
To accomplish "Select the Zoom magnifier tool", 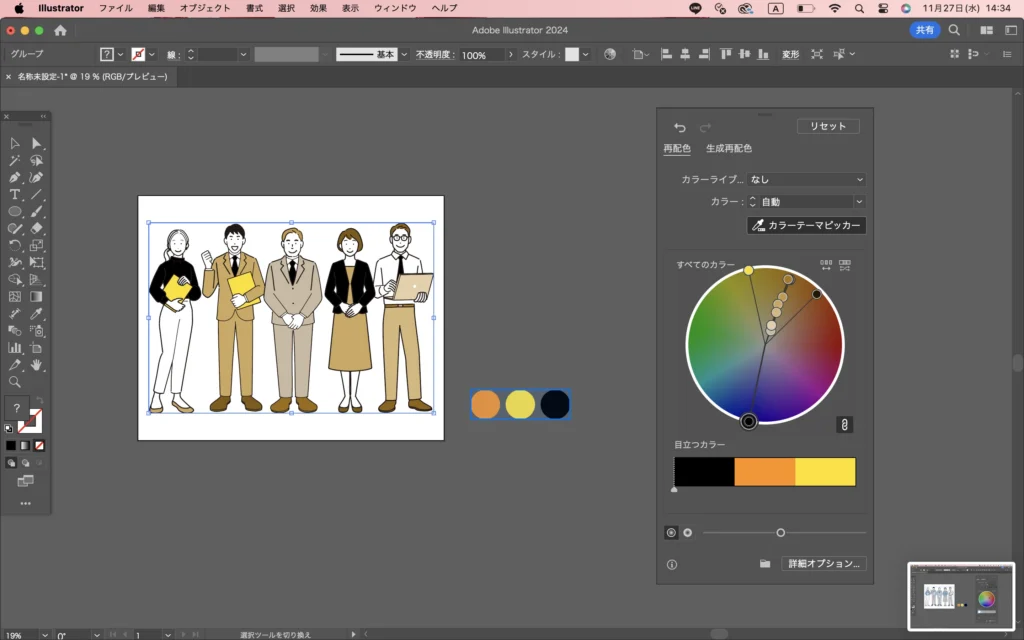I will (x=15, y=381).
